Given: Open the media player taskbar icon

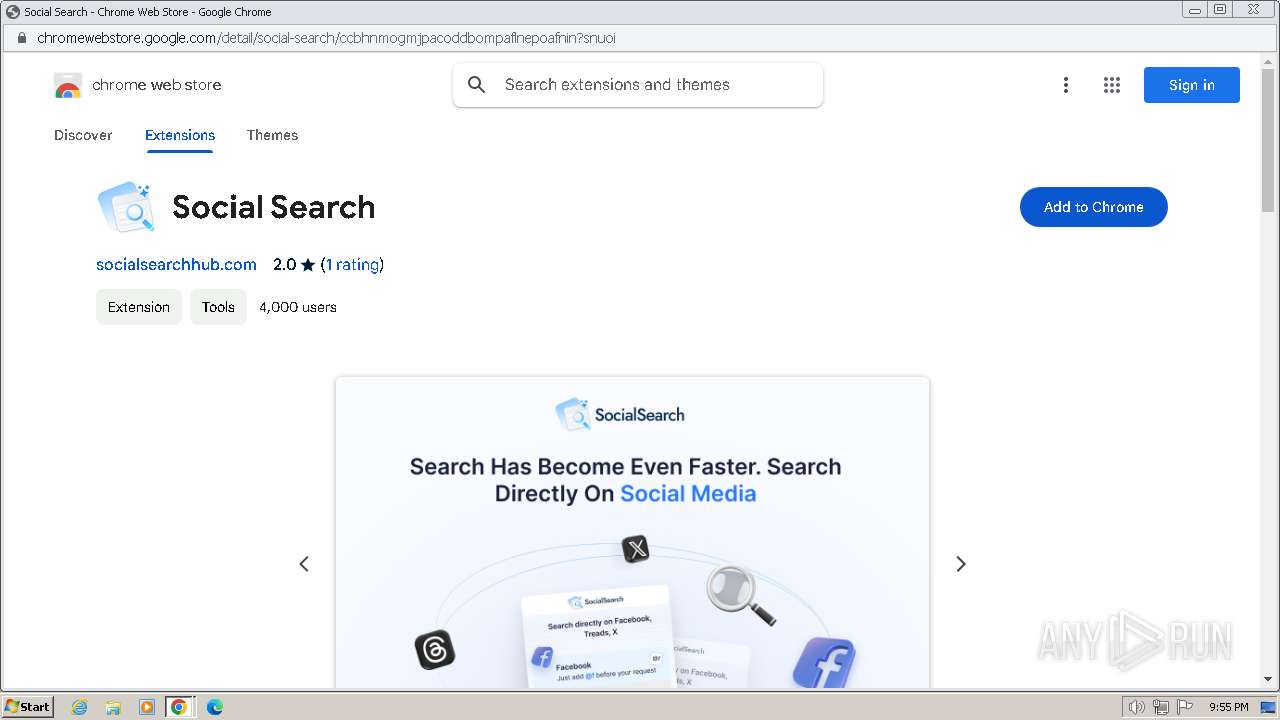Looking at the screenshot, I should click(x=147, y=707).
